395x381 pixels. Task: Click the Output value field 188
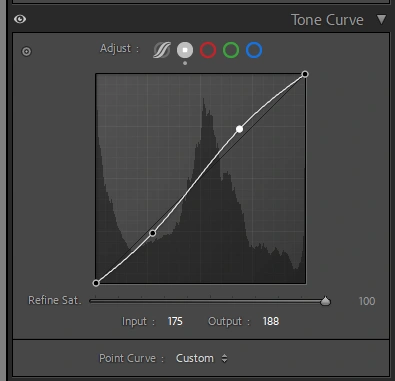pyautogui.click(x=271, y=321)
